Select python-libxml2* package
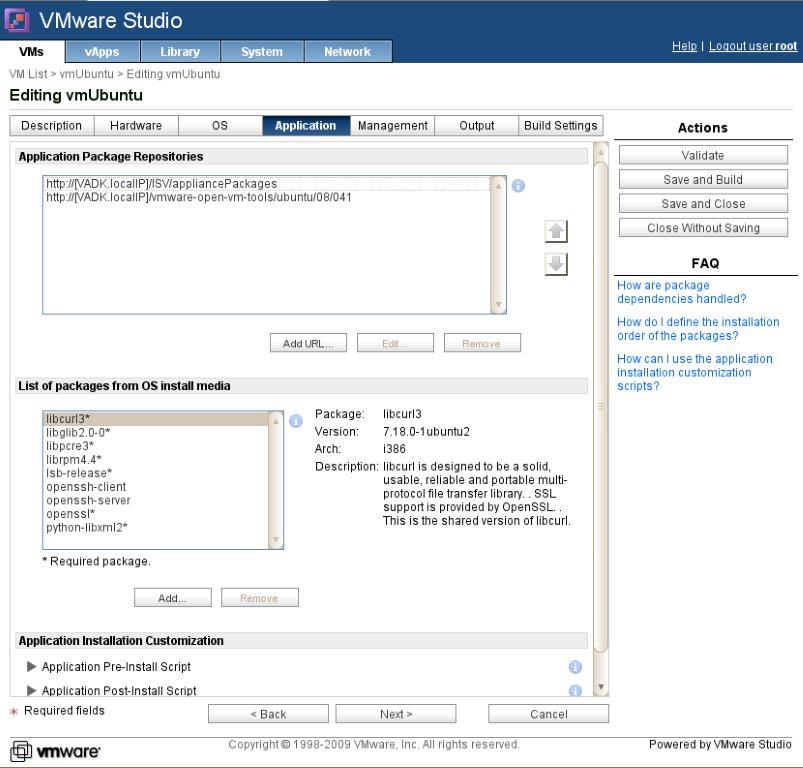The width and height of the screenshot is (803, 768). pyautogui.click(x=156, y=527)
